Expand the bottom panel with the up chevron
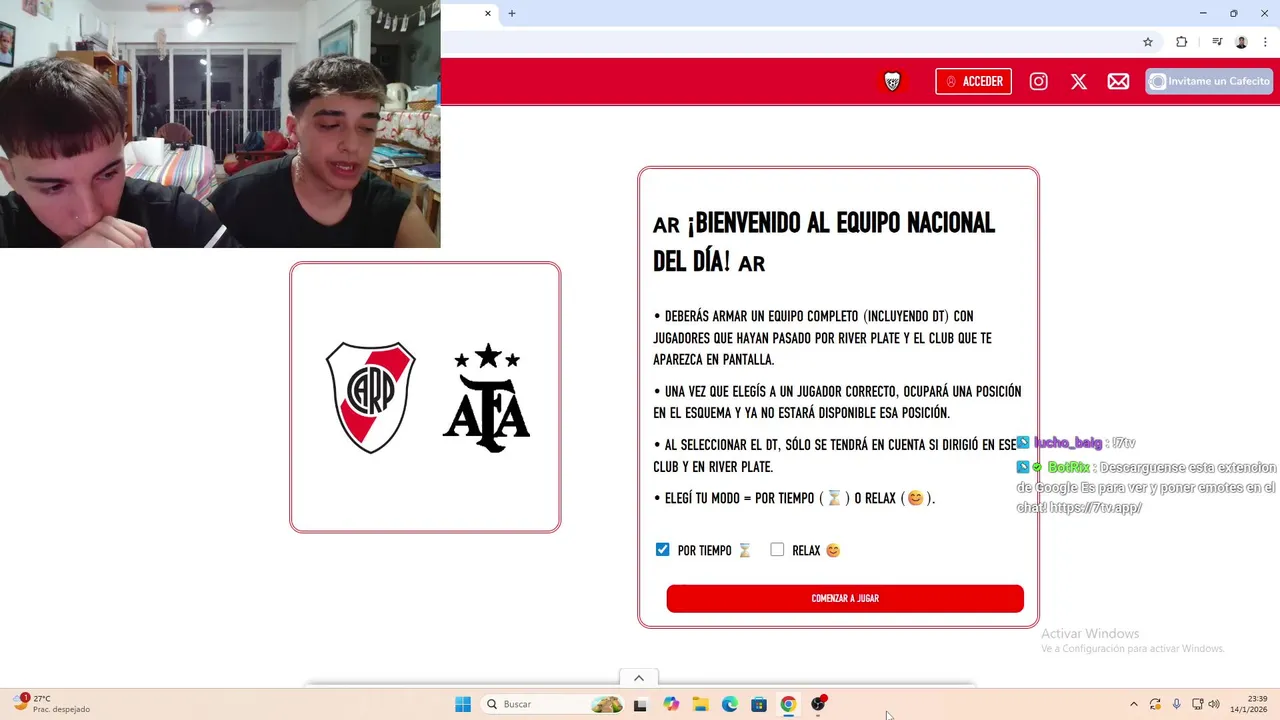Viewport: 1280px width, 720px height. [x=639, y=678]
